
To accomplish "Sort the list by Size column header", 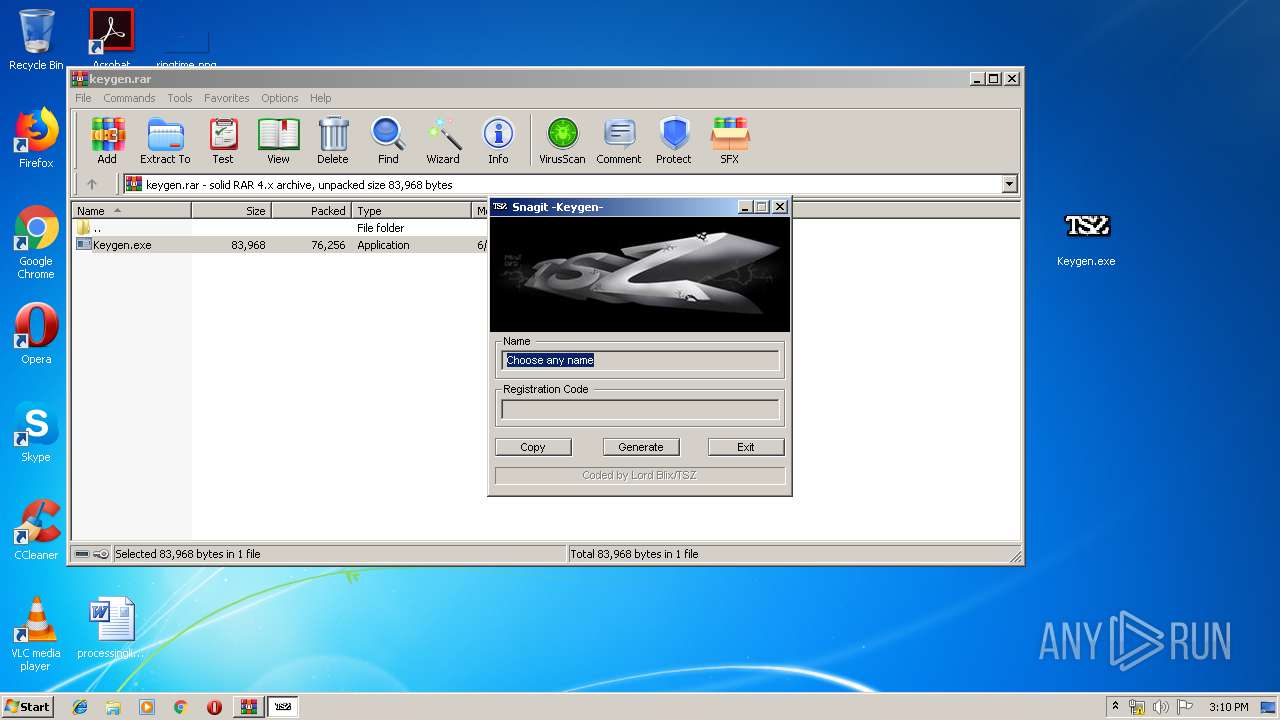I will 231,211.
